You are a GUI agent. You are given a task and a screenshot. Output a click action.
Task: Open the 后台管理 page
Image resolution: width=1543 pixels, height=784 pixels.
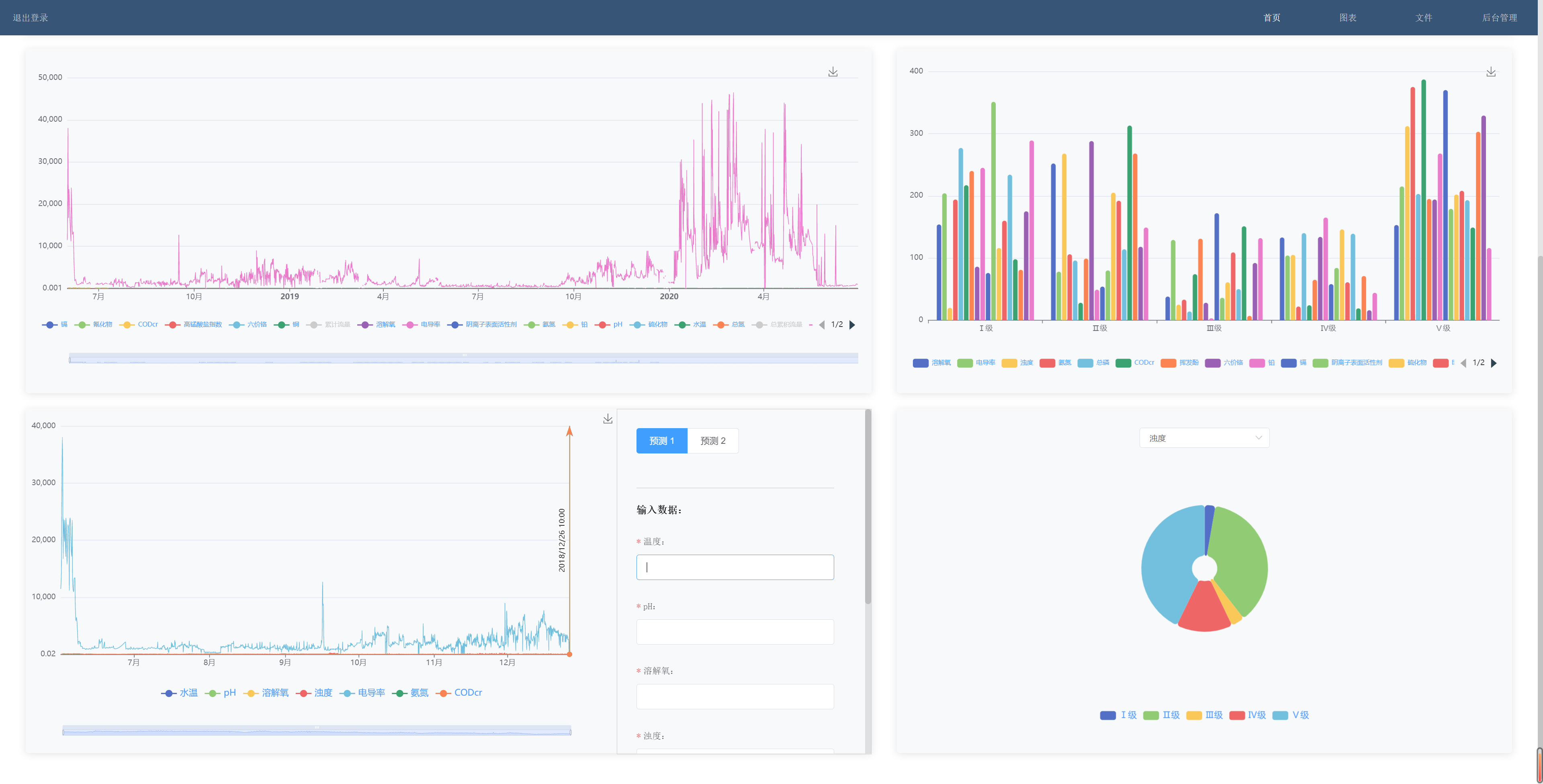click(1499, 17)
